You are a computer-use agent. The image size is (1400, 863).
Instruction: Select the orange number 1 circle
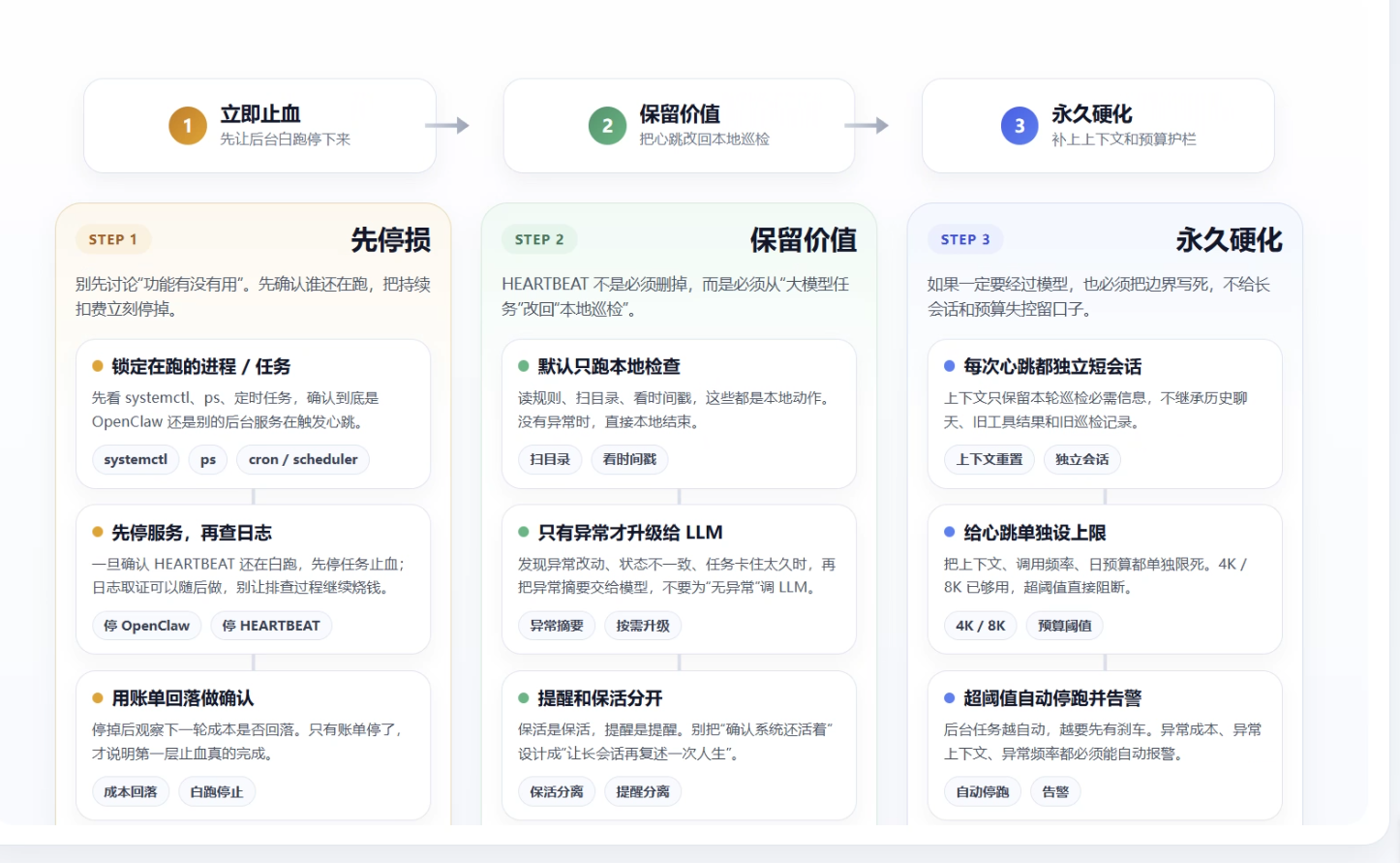[x=188, y=126]
